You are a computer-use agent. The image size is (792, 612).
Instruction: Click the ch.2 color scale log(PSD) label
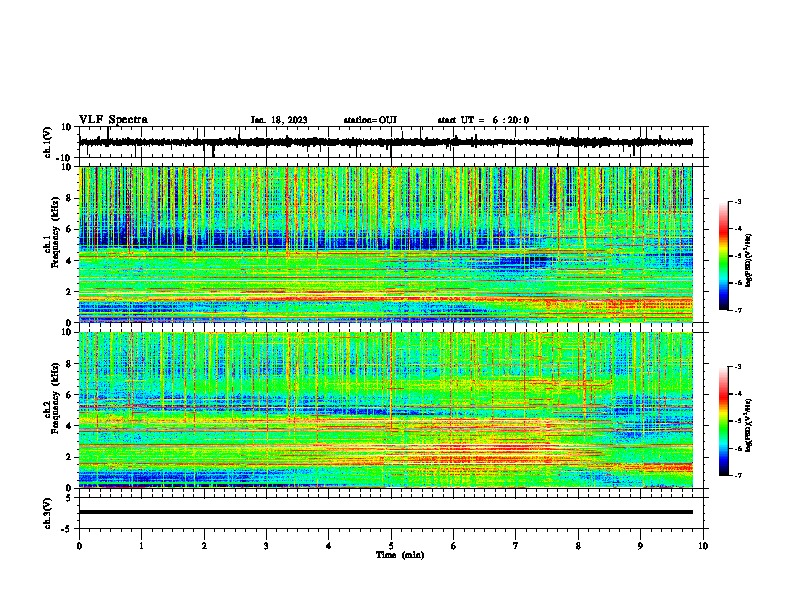click(x=748, y=426)
